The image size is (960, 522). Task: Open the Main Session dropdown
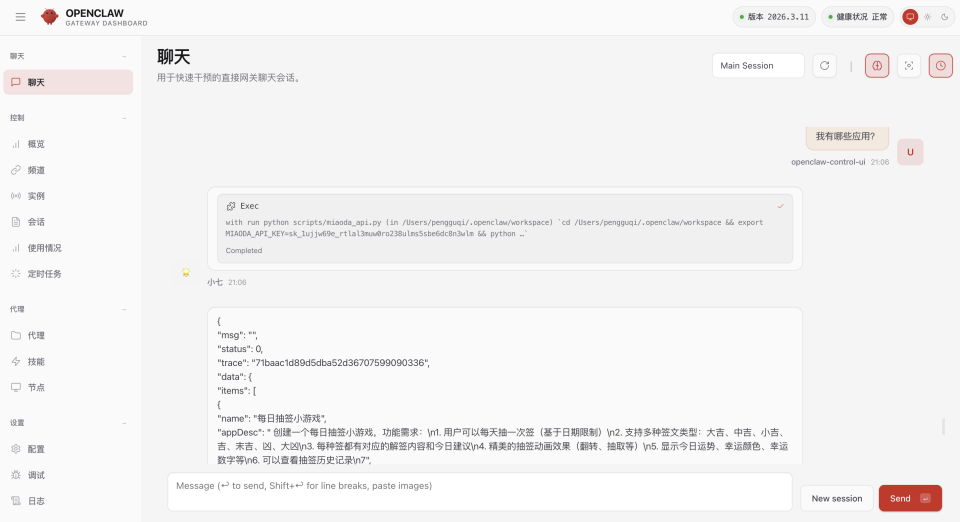758,66
